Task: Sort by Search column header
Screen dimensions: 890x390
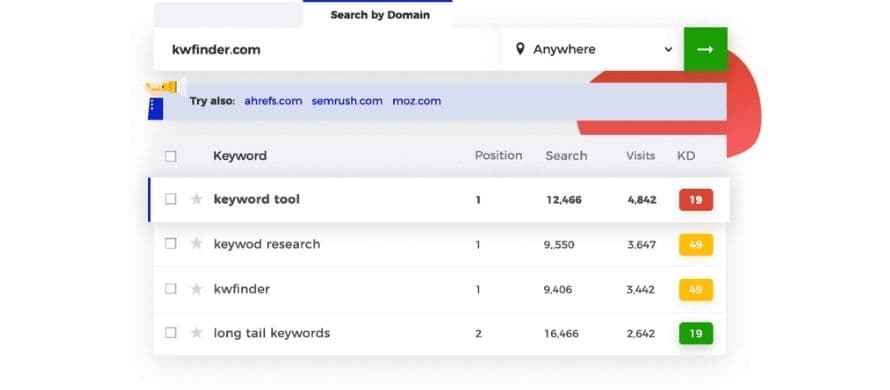Action: click(566, 156)
